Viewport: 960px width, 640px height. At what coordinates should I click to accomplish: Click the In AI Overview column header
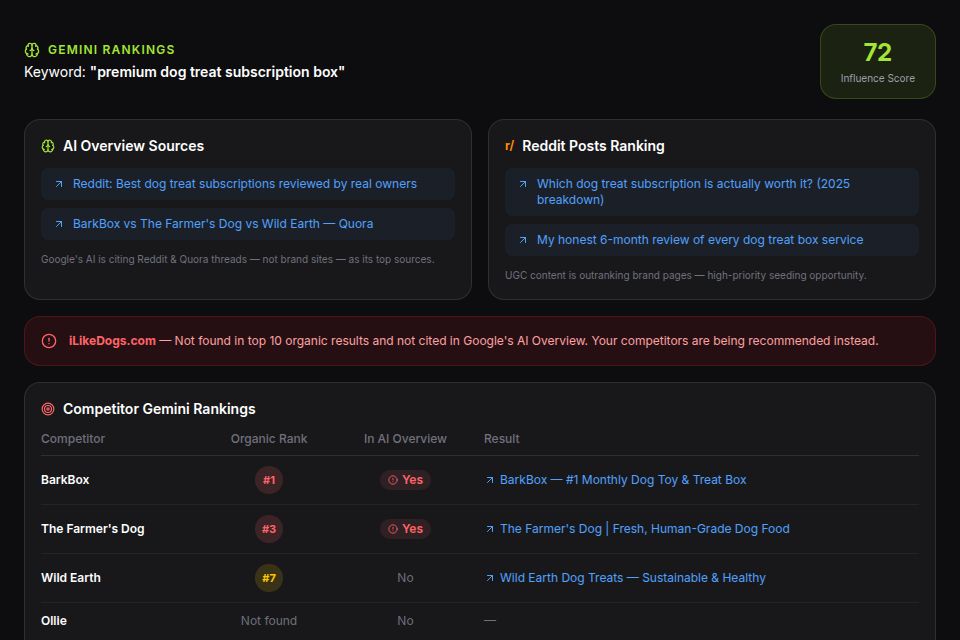[x=405, y=439]
